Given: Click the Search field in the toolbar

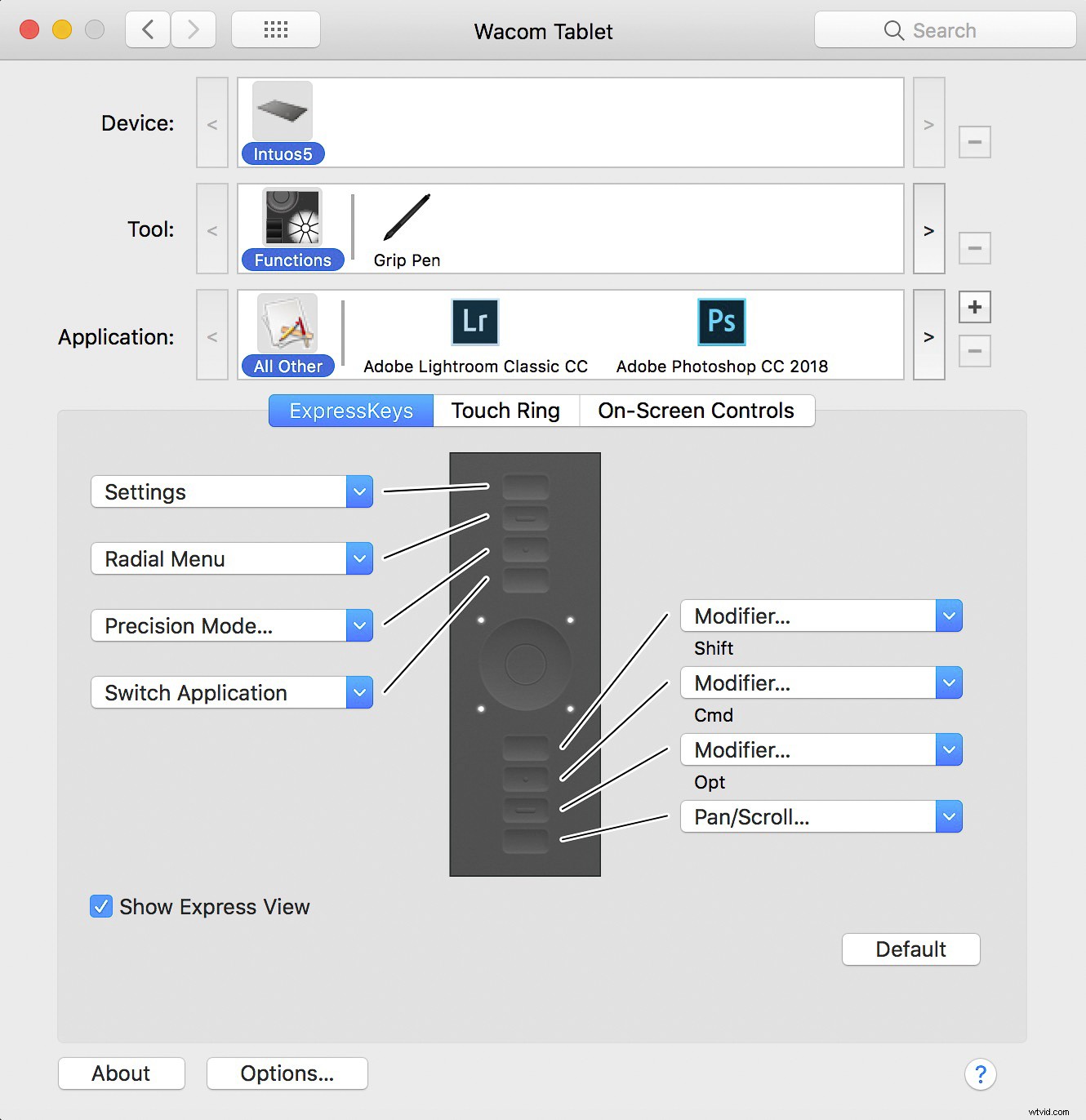Looking at the screenshot, I should (945, 29).
